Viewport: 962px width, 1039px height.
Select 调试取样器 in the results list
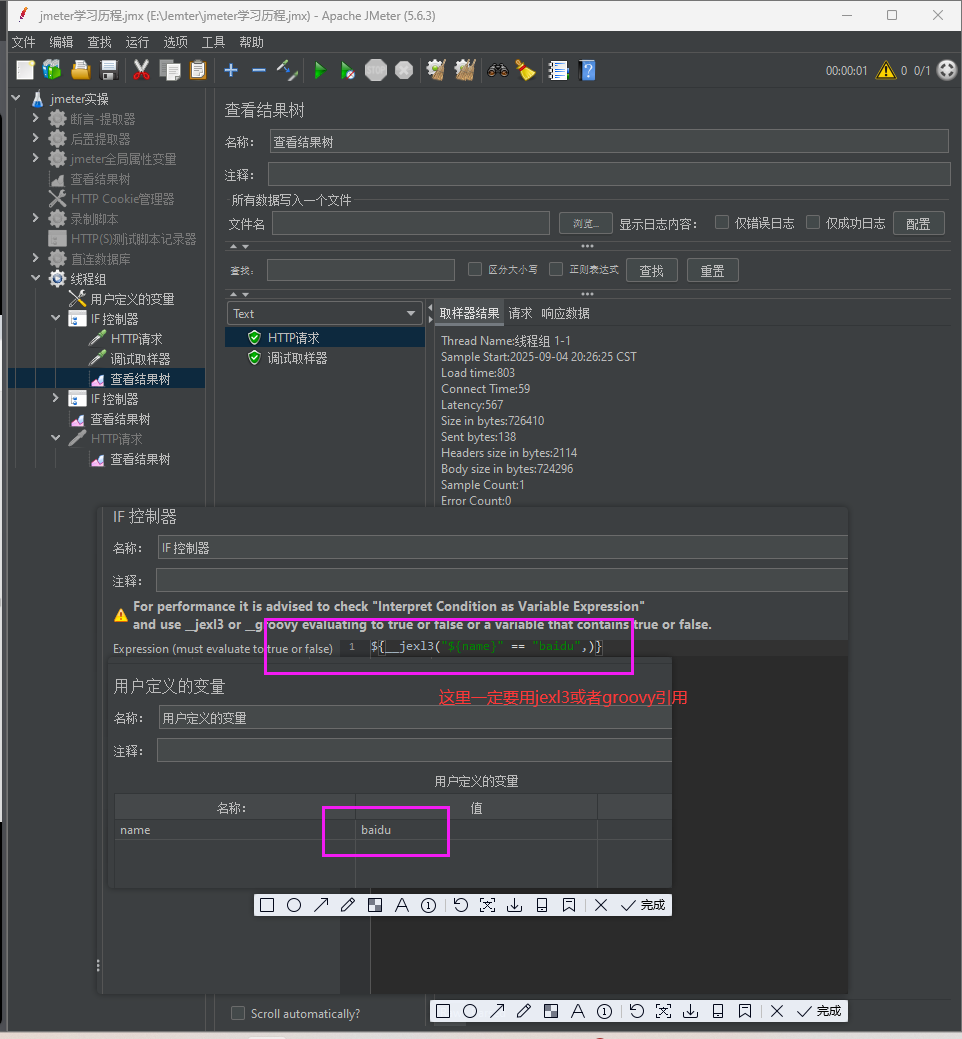point(297,358)
